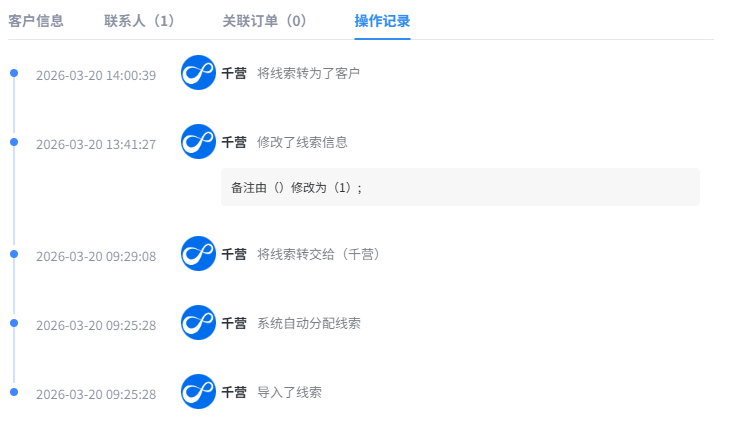Click avatar icon beside 导入了线索

198,391
